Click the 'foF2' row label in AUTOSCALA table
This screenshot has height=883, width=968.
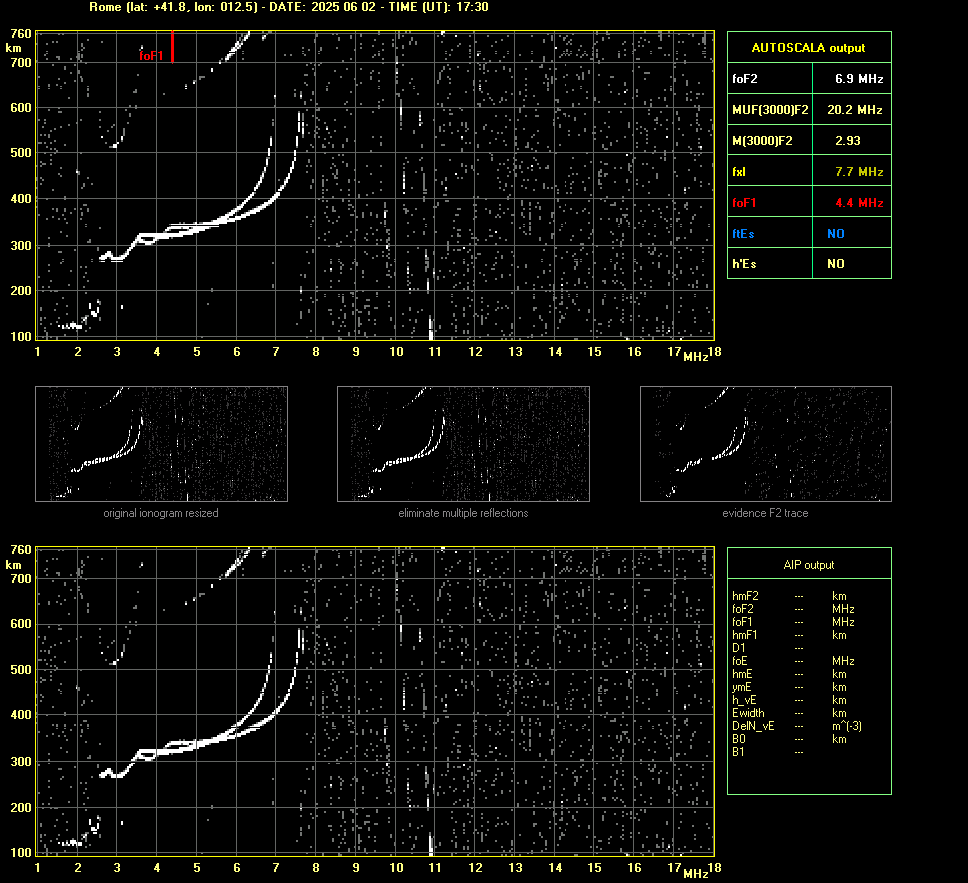pyautogui.click(x=745, y=78)
